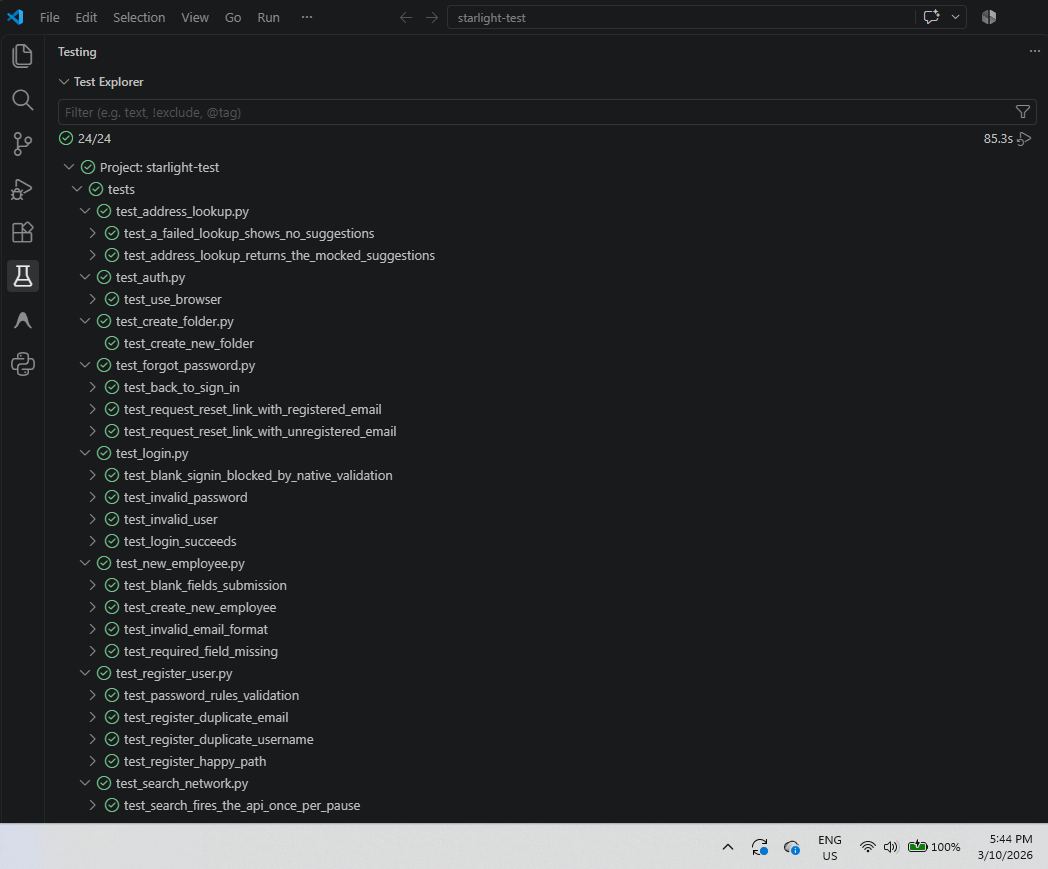Viewport: 1048px width, 869px height.
Task: Open the View menu
Action: 195,17
